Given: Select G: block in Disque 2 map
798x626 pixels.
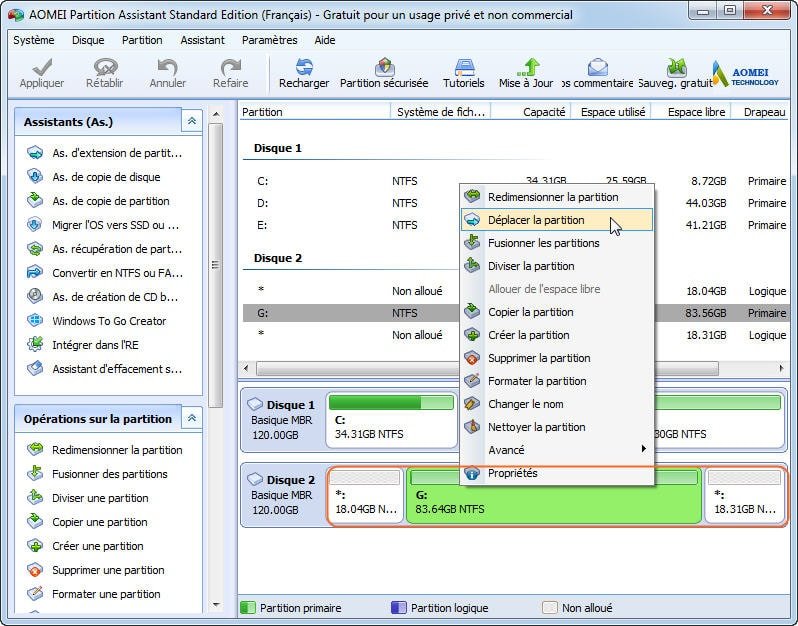Looking at the screenshot, I should coord(554,496).
